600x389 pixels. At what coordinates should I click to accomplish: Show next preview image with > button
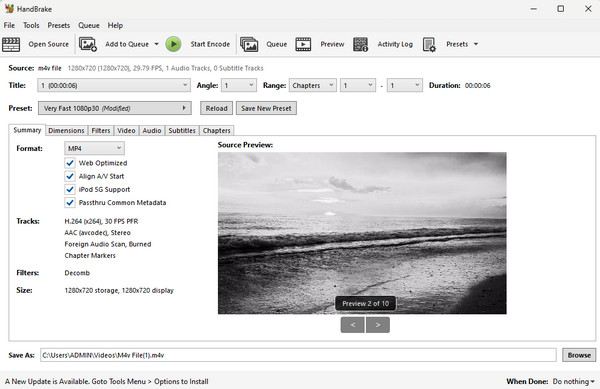378,325
